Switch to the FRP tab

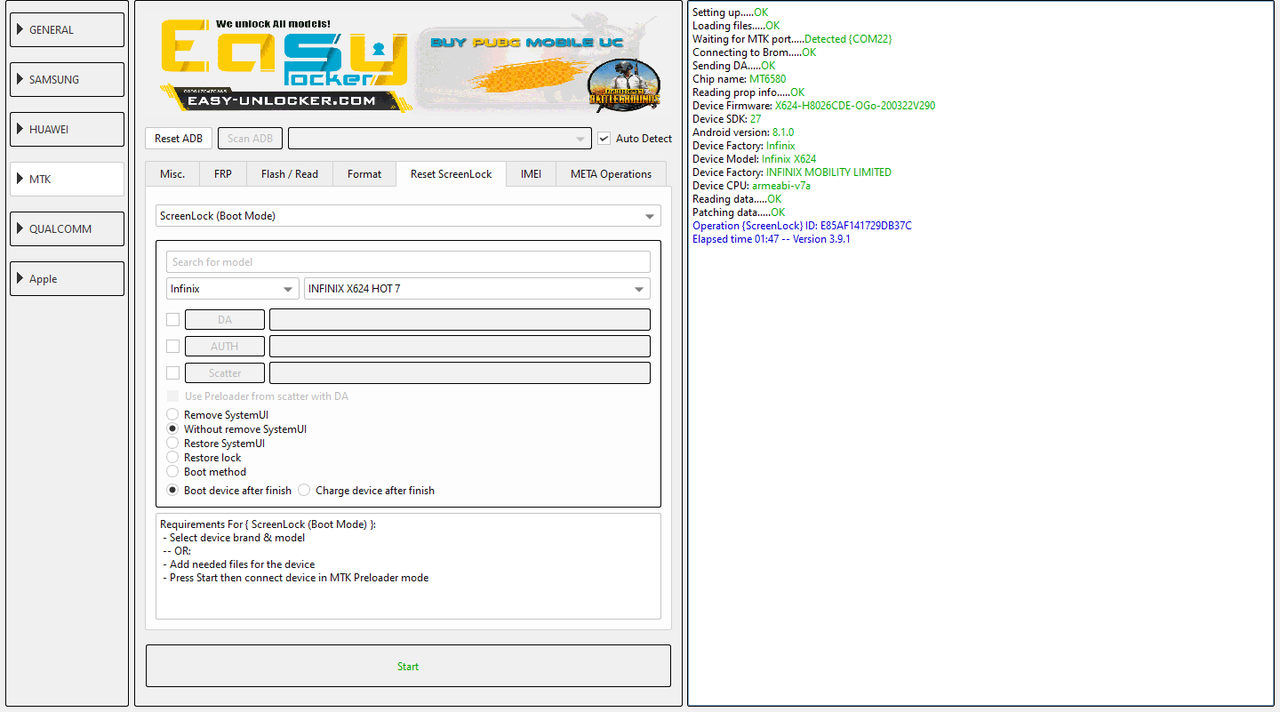pos(223,174)
